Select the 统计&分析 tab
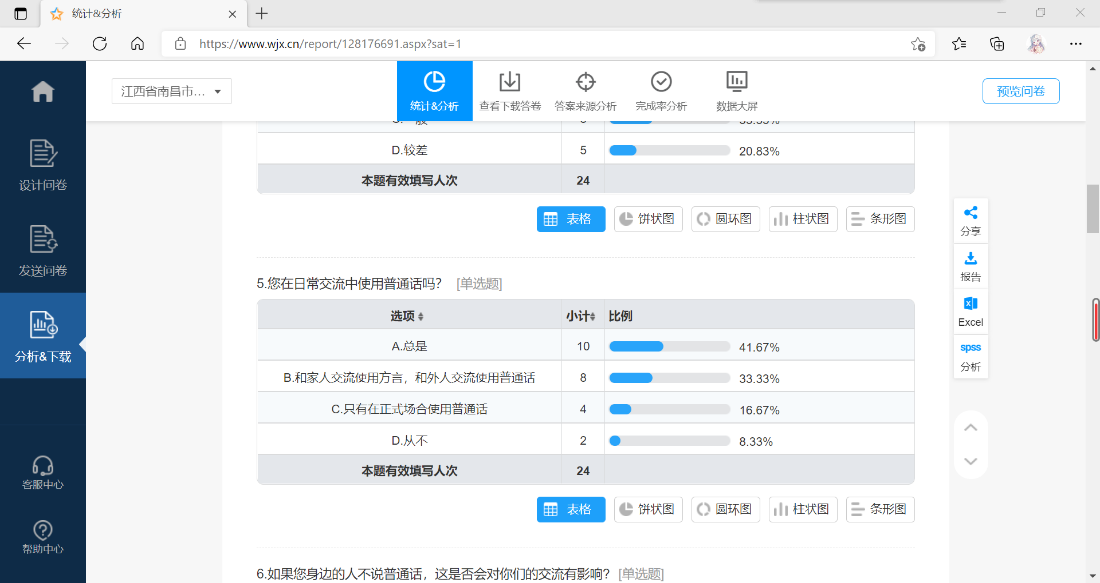Screen dimensions: 1100x583 click(434, 91)
